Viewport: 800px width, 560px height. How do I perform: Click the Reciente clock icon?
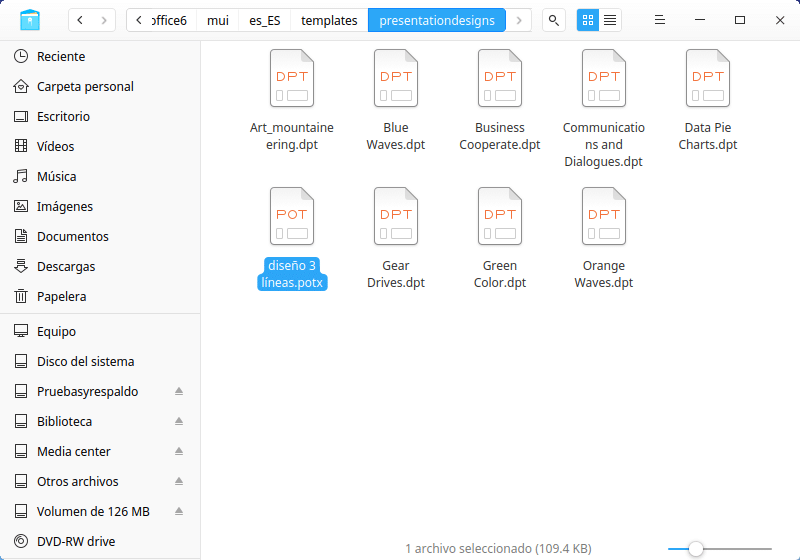(x=21, y=56)
